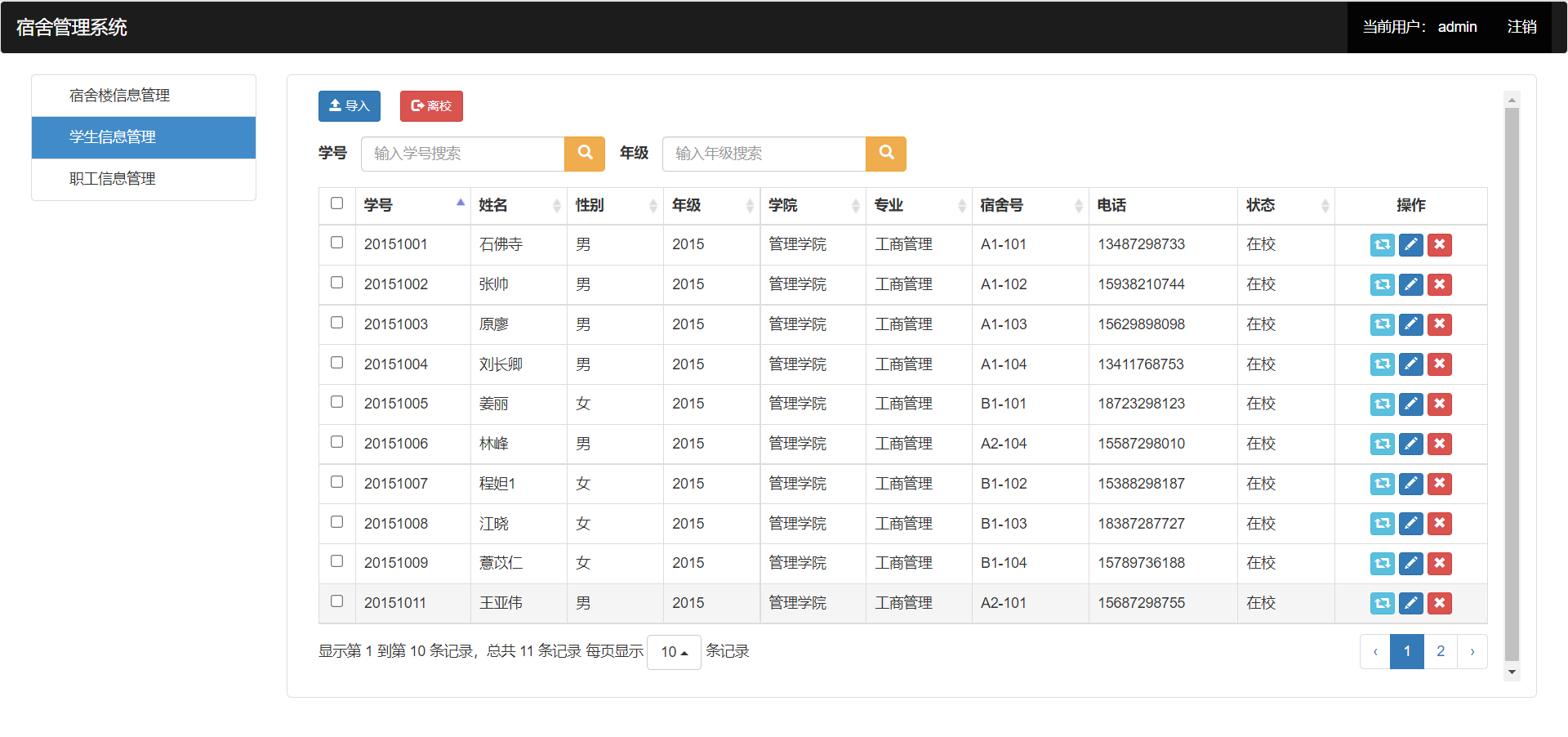Select the checkbox for student 20151003
The image size is (1568, 737).
point(336,323)
